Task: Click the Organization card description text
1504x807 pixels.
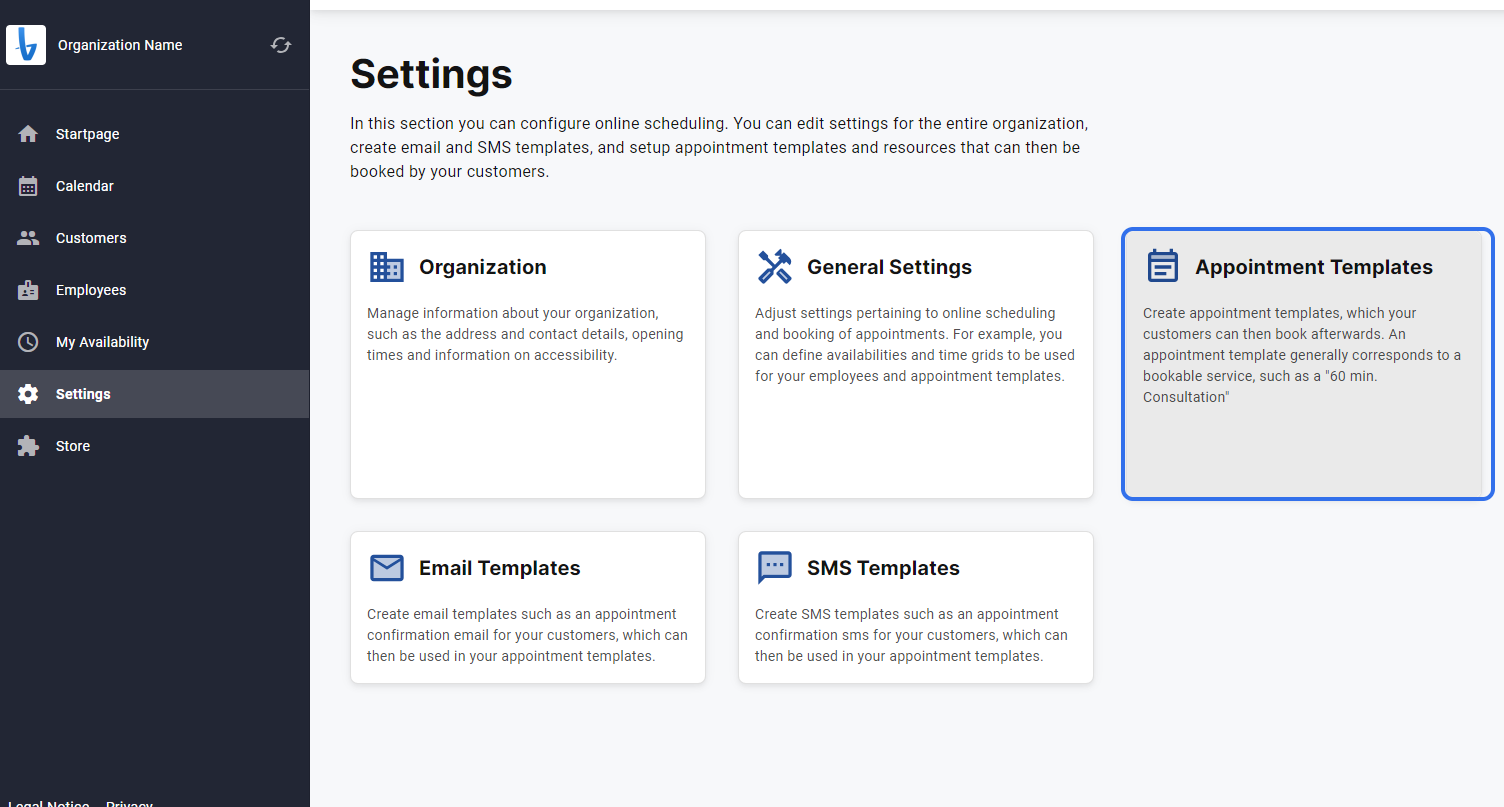Action: click(x=526, y=334)
